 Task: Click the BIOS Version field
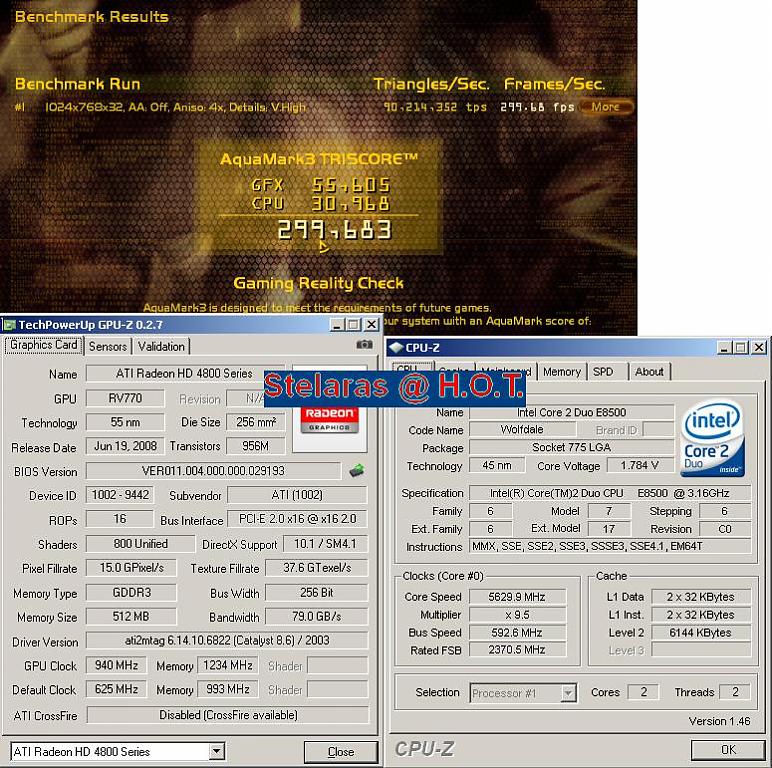pos(213,471)
